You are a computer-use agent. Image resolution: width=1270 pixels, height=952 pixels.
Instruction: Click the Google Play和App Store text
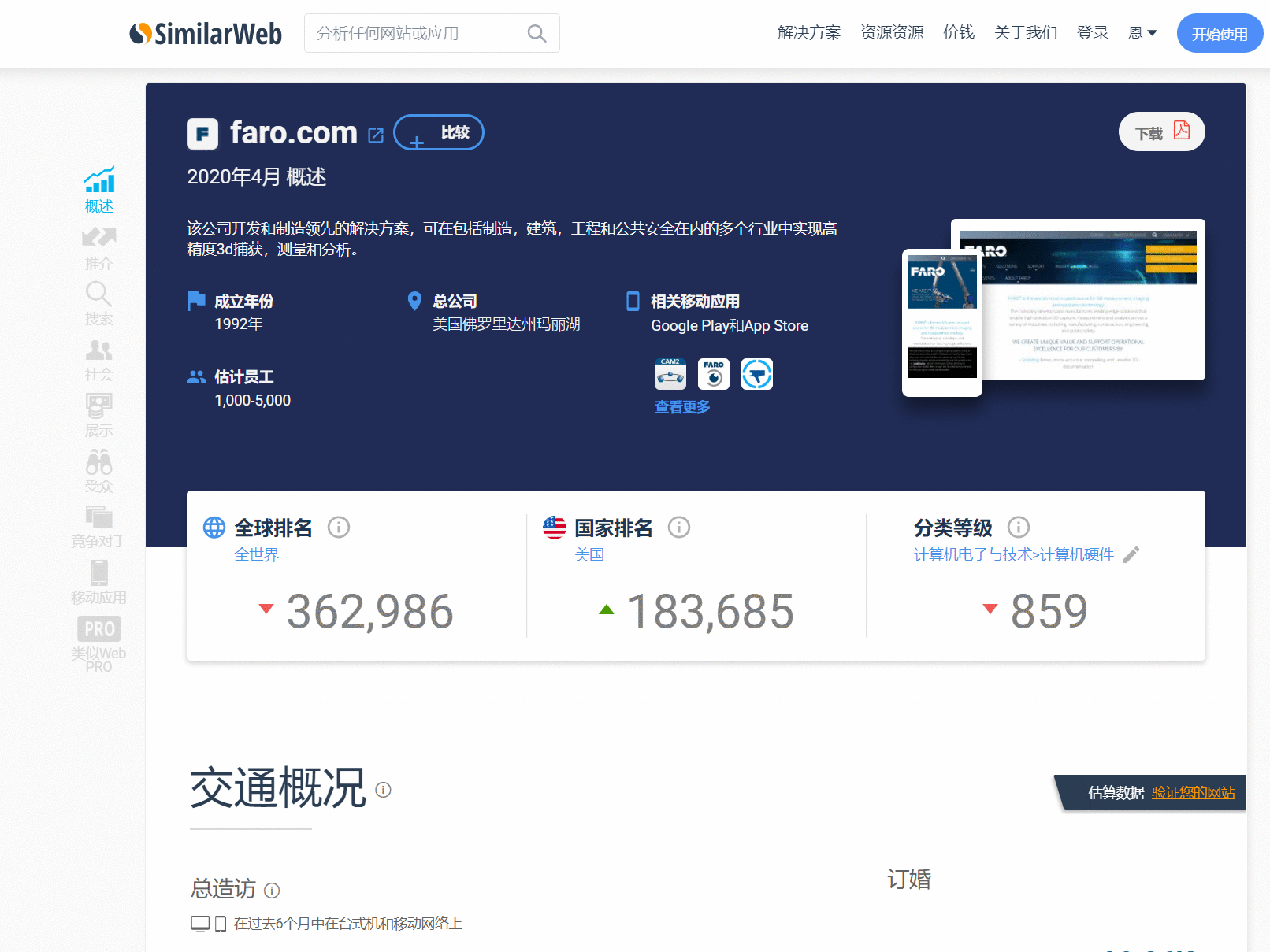730,325
